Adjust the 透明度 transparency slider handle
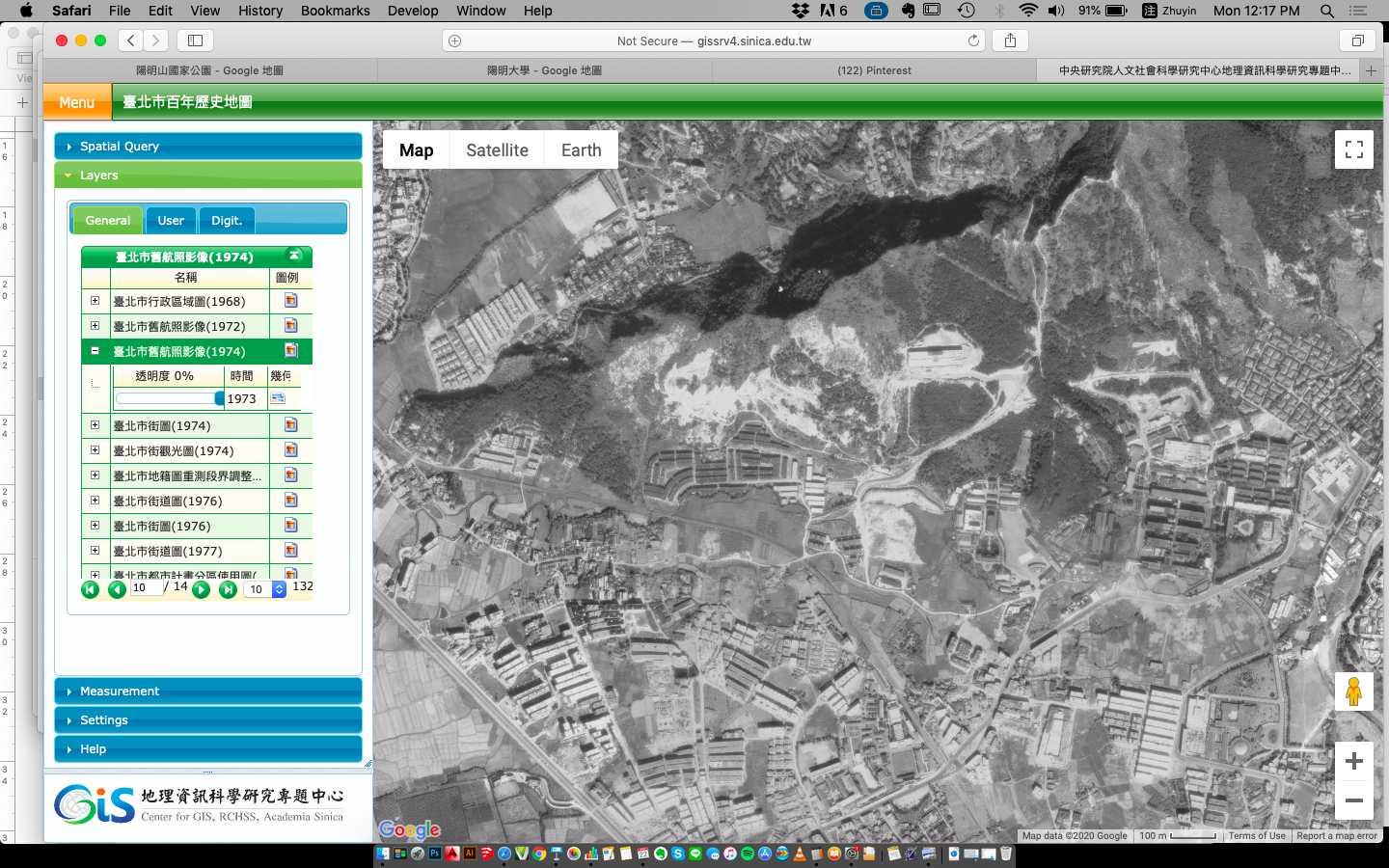Image resolution: width=1389 pixels, height=868 pixels. pyautogui.click(x=219, y=398)
